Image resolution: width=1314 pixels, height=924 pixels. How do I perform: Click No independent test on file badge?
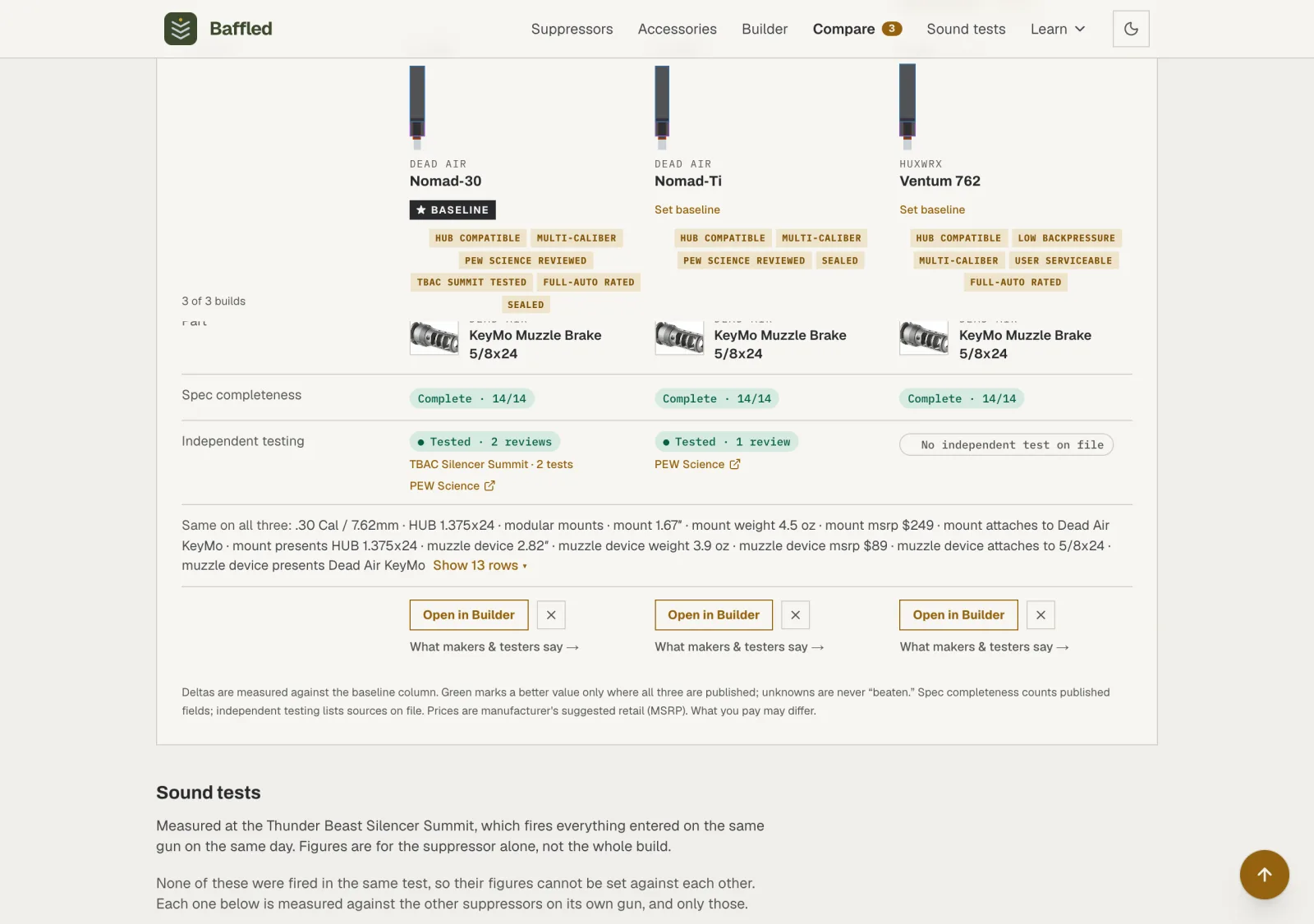[x=1006, y=444]
